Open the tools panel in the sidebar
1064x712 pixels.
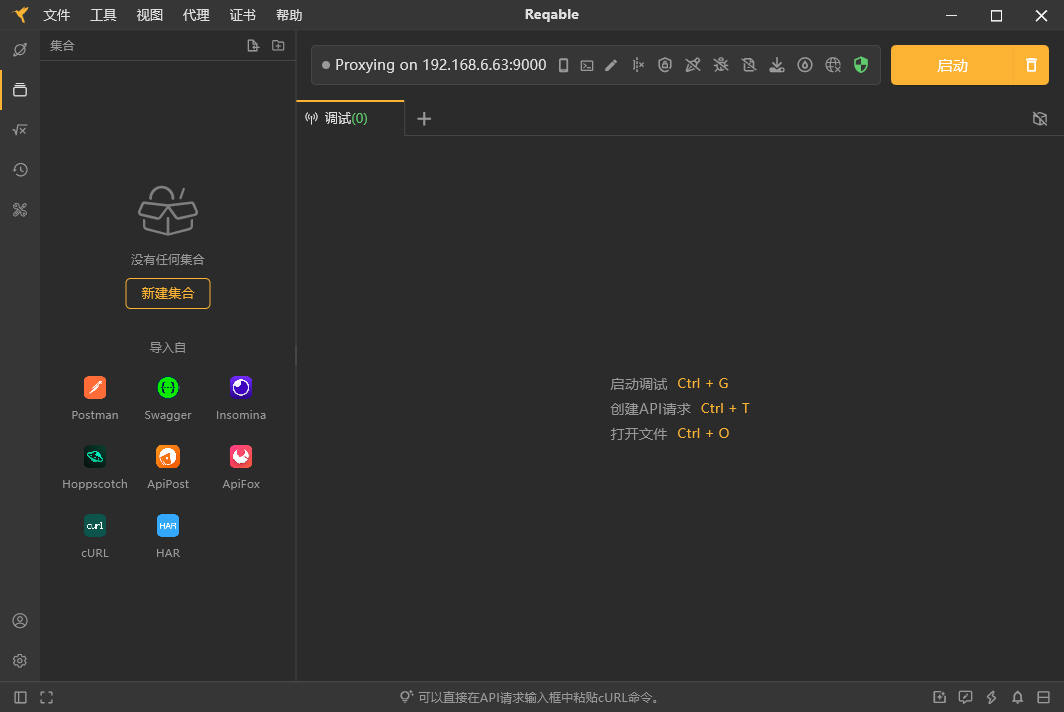[x=20, y=209]
